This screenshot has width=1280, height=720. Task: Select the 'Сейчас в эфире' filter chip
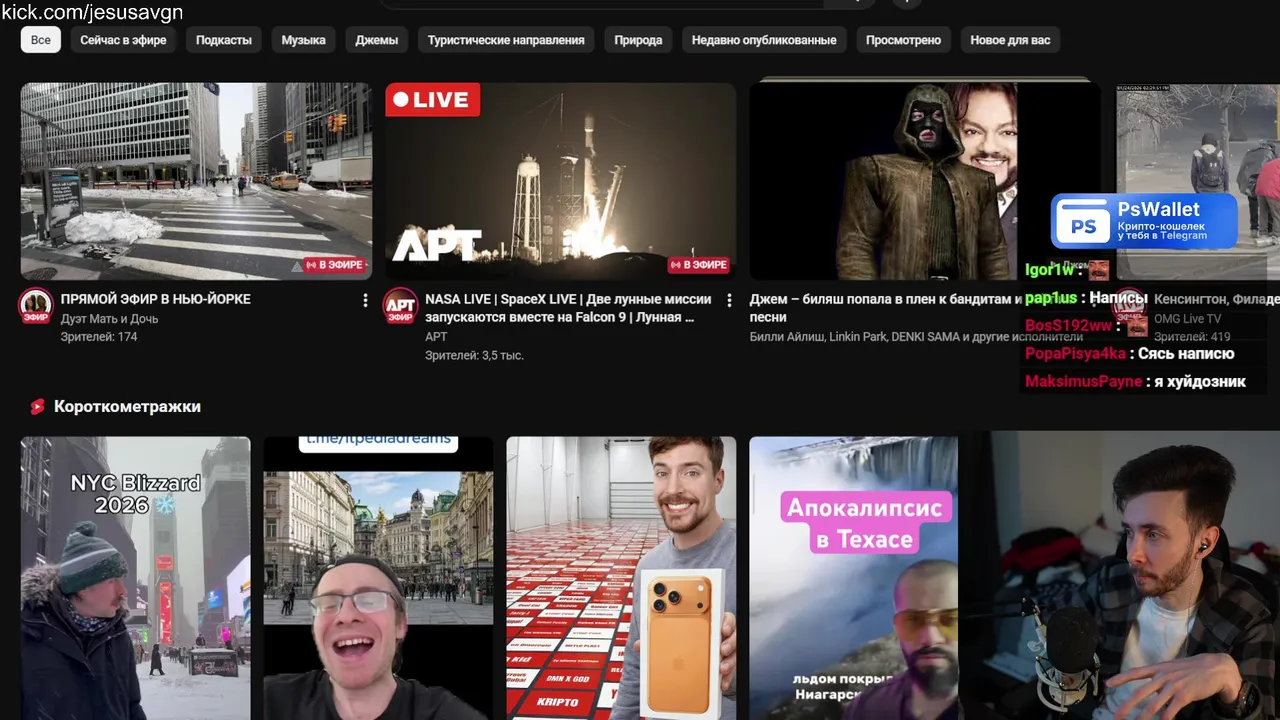point(123,40)
